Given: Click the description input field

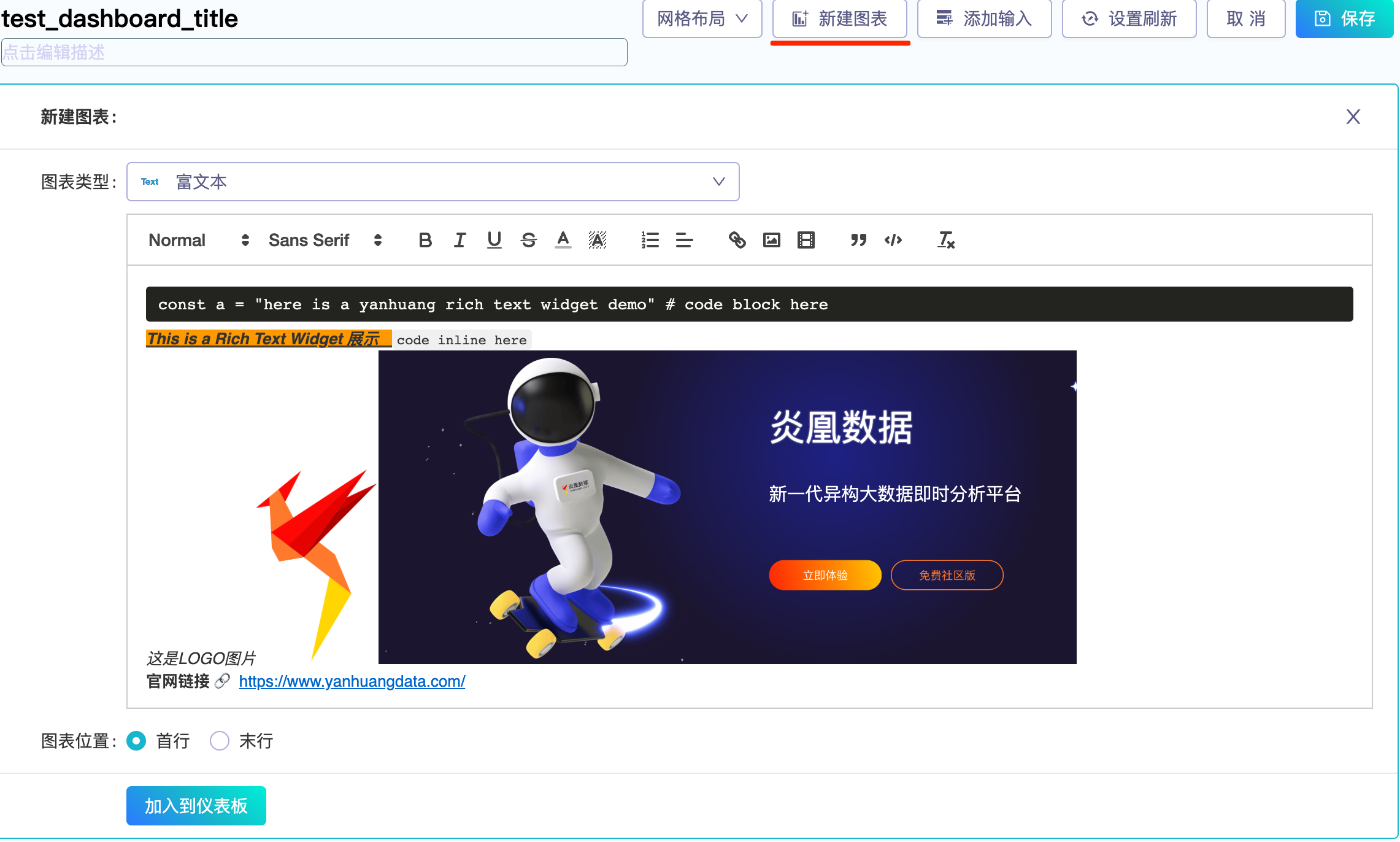Looking at the screenshot, I should coord(315,53).
